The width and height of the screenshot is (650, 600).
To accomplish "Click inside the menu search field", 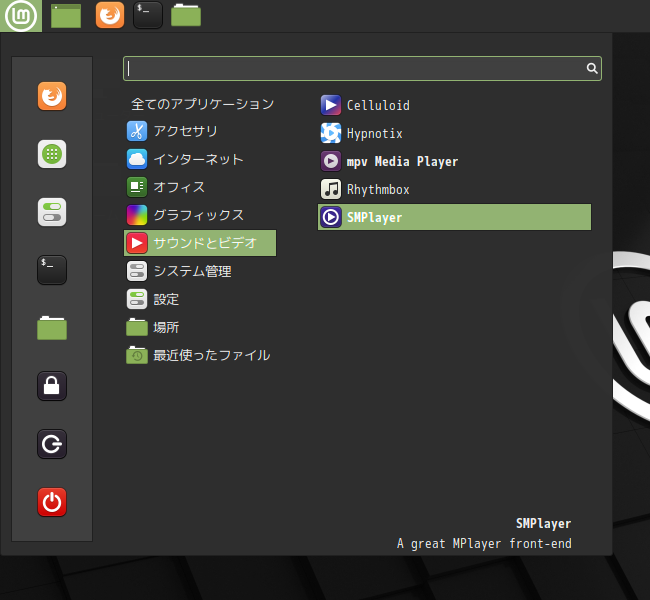I will pyautogui.click(x=362, y=68).
